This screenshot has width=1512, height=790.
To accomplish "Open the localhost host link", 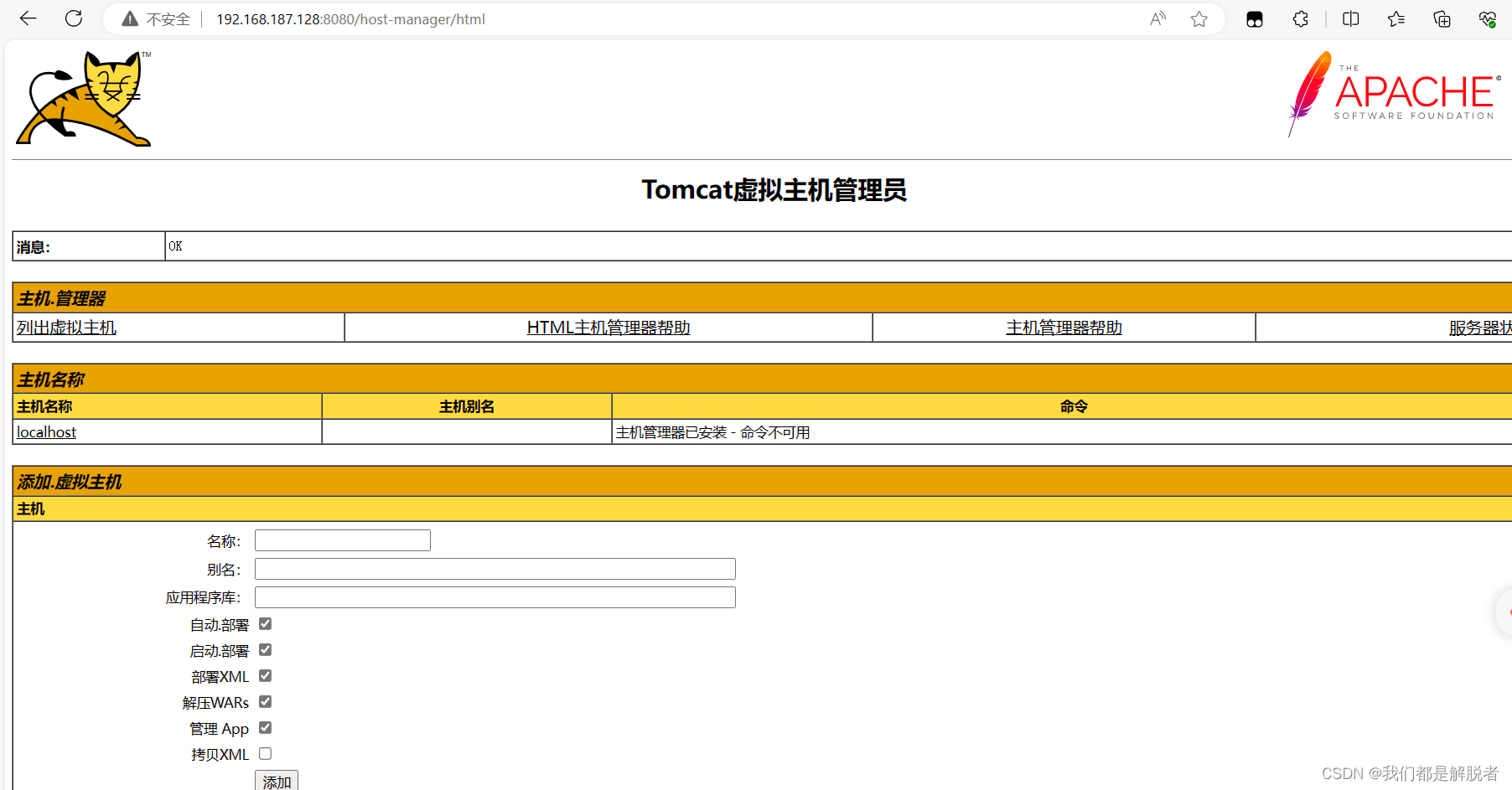I will click(x=45, y=431).
